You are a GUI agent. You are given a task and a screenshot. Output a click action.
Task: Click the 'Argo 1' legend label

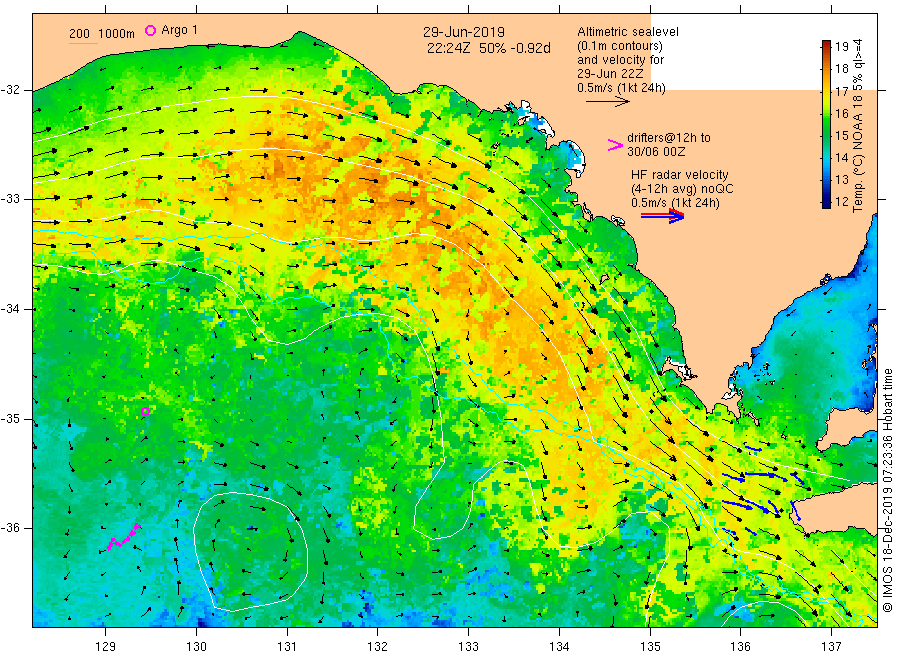point(180,30)
